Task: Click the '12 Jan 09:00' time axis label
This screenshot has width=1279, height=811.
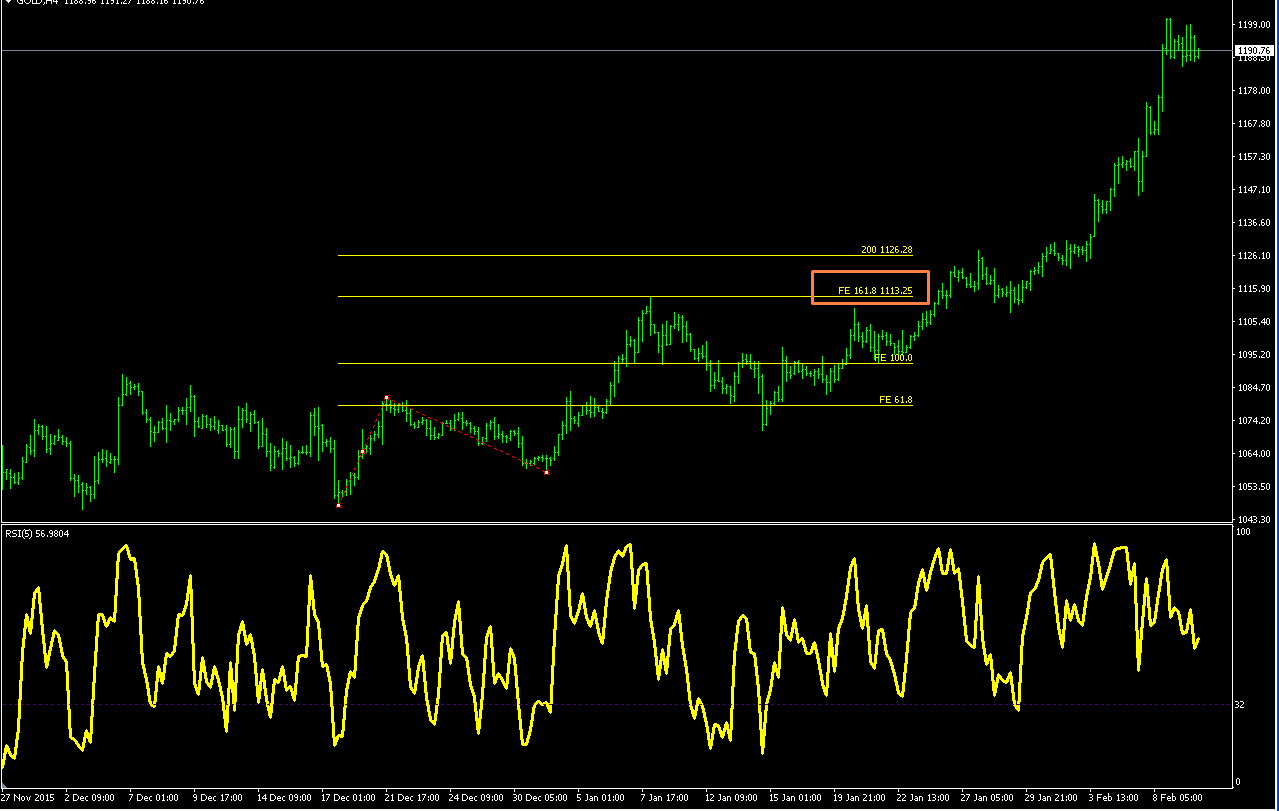Action: pos(731,798)
